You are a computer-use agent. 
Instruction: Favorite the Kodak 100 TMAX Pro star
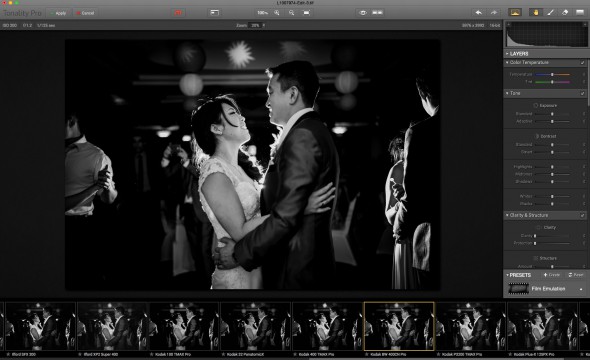click(151, 354)
